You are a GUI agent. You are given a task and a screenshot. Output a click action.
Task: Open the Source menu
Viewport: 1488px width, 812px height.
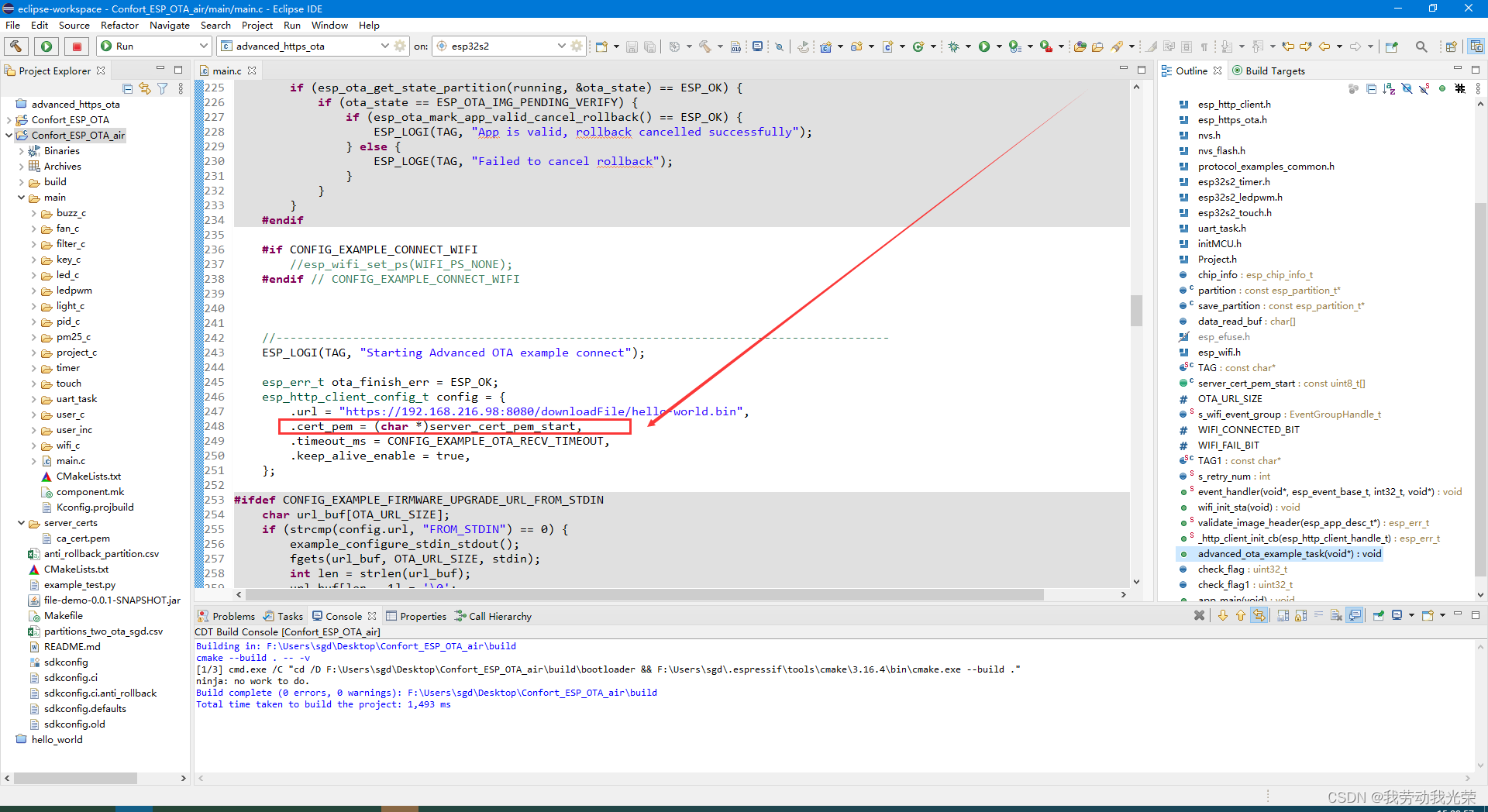click(74, 25)
